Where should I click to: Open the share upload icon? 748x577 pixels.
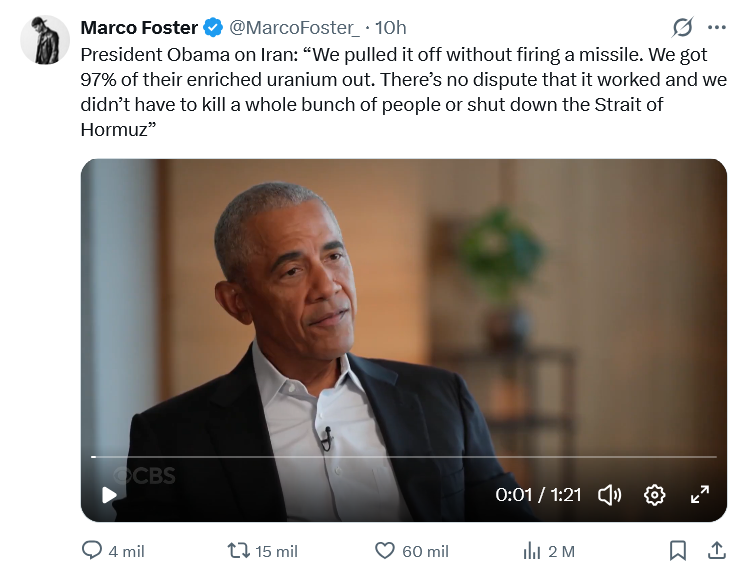pyautogui.click(x=717, y=550)
